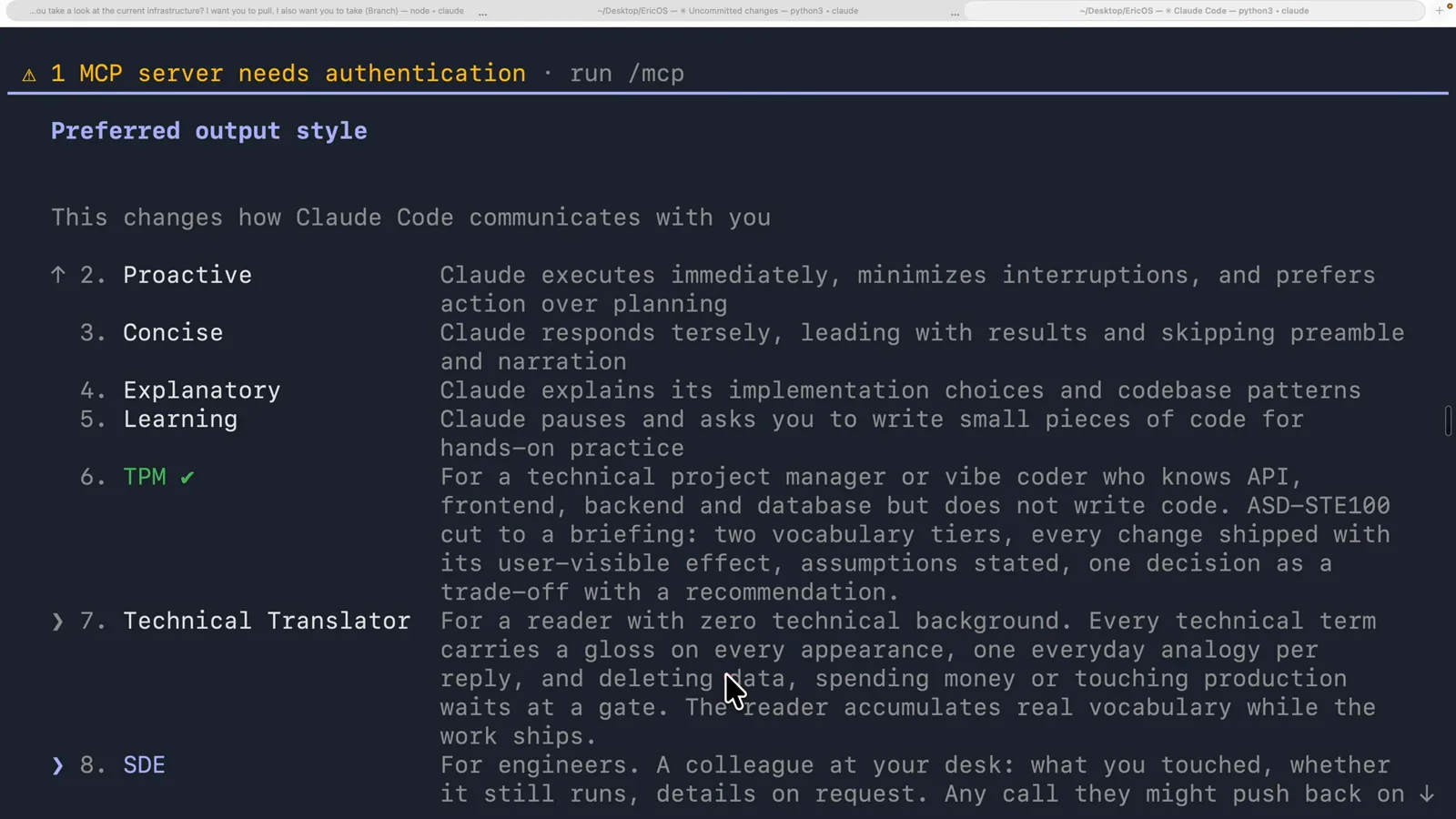Choose the TPM output style
This screenshot has width=1456, height=819.
(x=145, y=477)
